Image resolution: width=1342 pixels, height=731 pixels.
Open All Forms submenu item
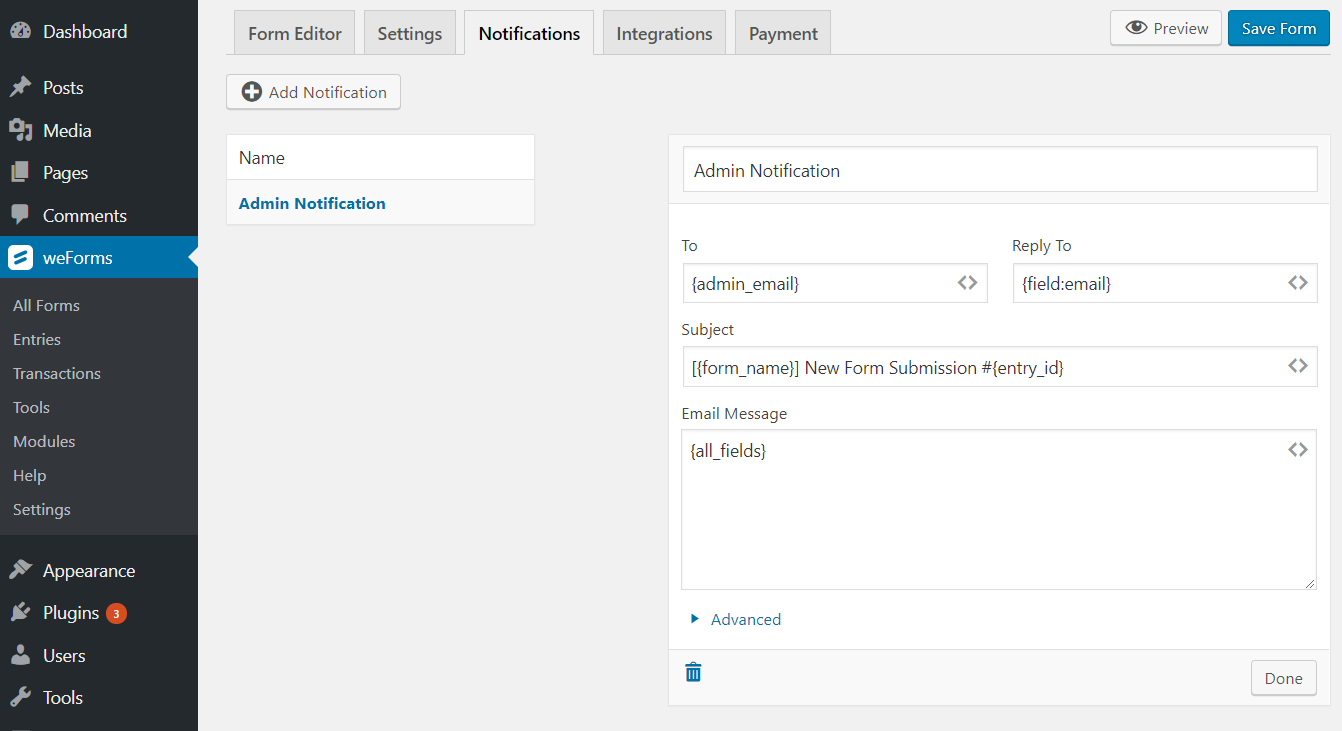pos(46,305)
